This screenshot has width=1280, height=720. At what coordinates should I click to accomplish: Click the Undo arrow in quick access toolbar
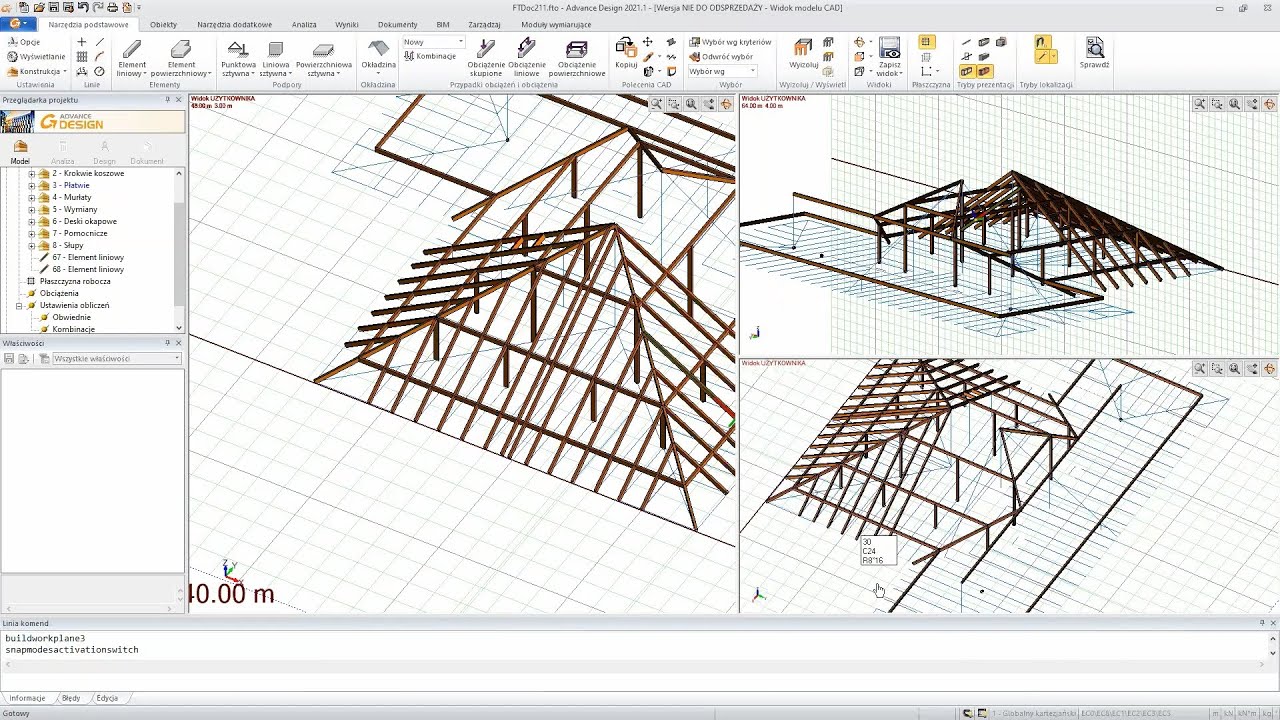click(83, 7)
